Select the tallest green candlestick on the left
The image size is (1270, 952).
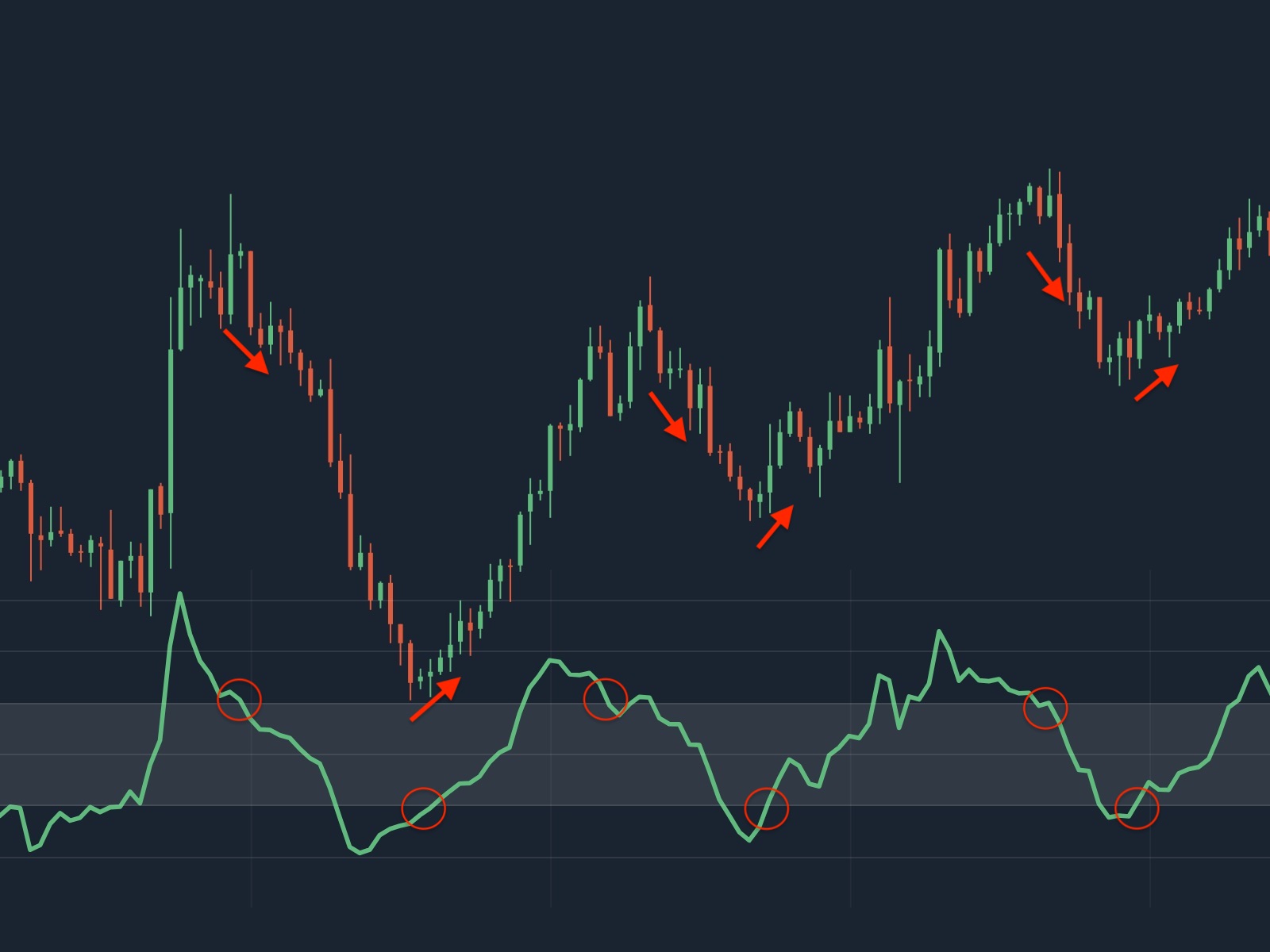click(171, 428)
